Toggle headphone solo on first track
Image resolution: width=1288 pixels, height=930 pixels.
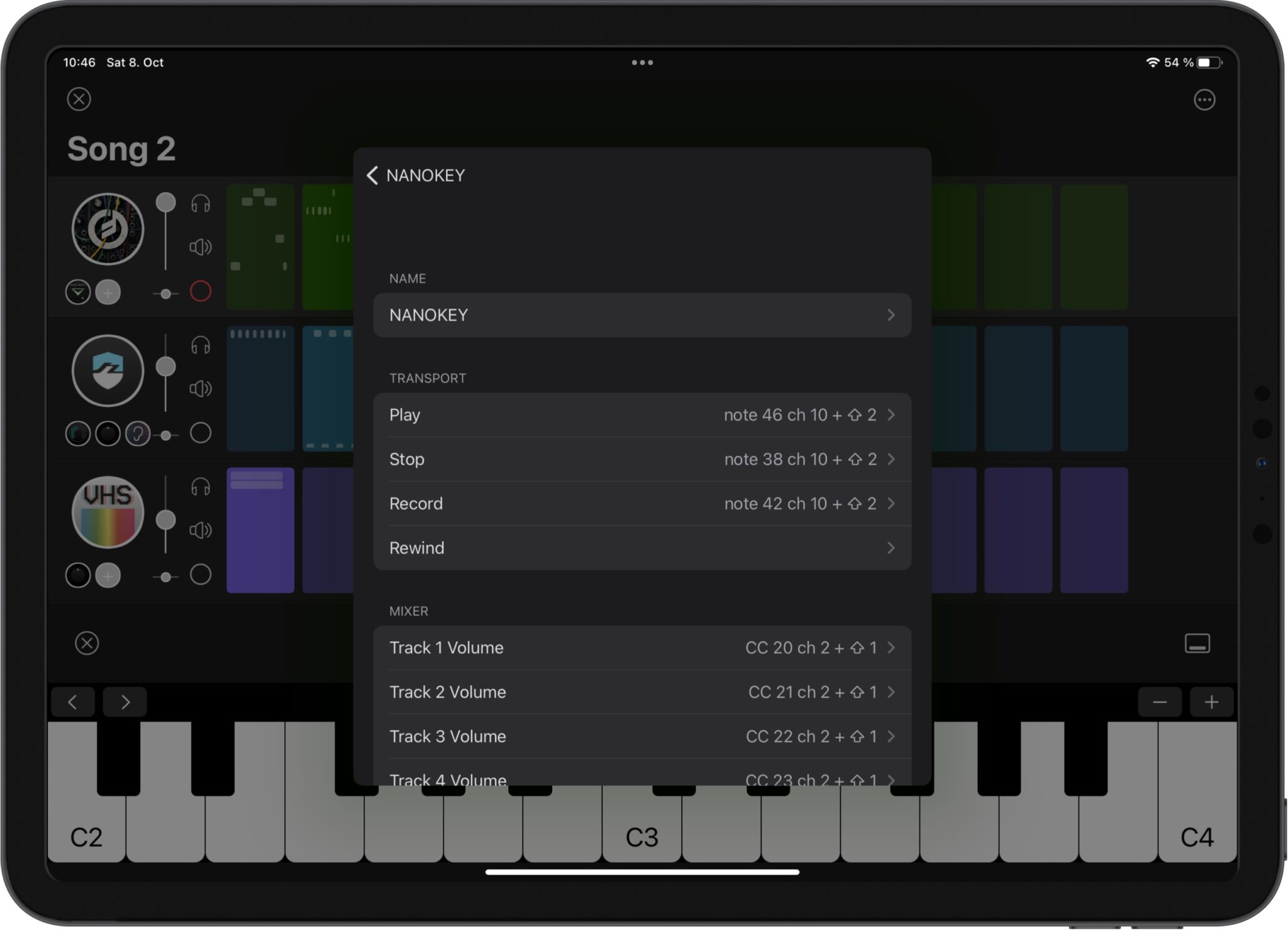[201, 204]
